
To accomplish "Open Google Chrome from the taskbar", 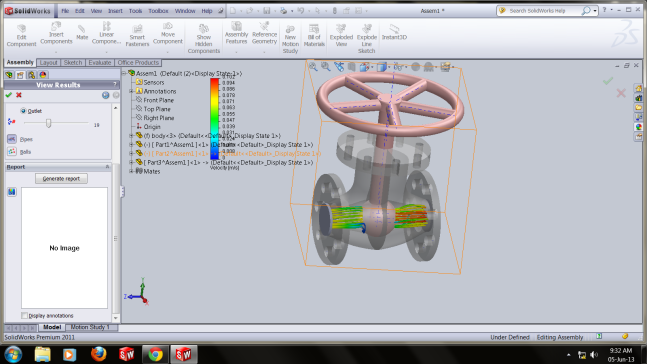I will pyautogui.click(x=155, y=354).
